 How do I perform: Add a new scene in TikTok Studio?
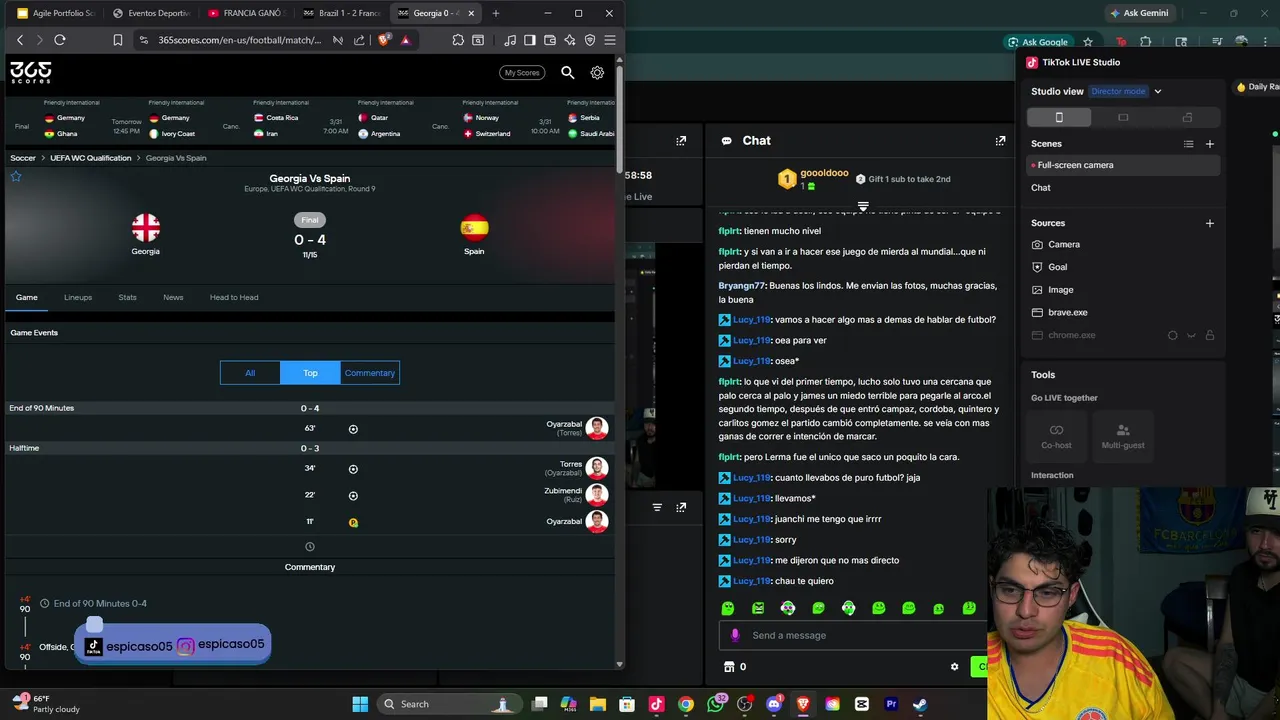(x=1209, y=144)
